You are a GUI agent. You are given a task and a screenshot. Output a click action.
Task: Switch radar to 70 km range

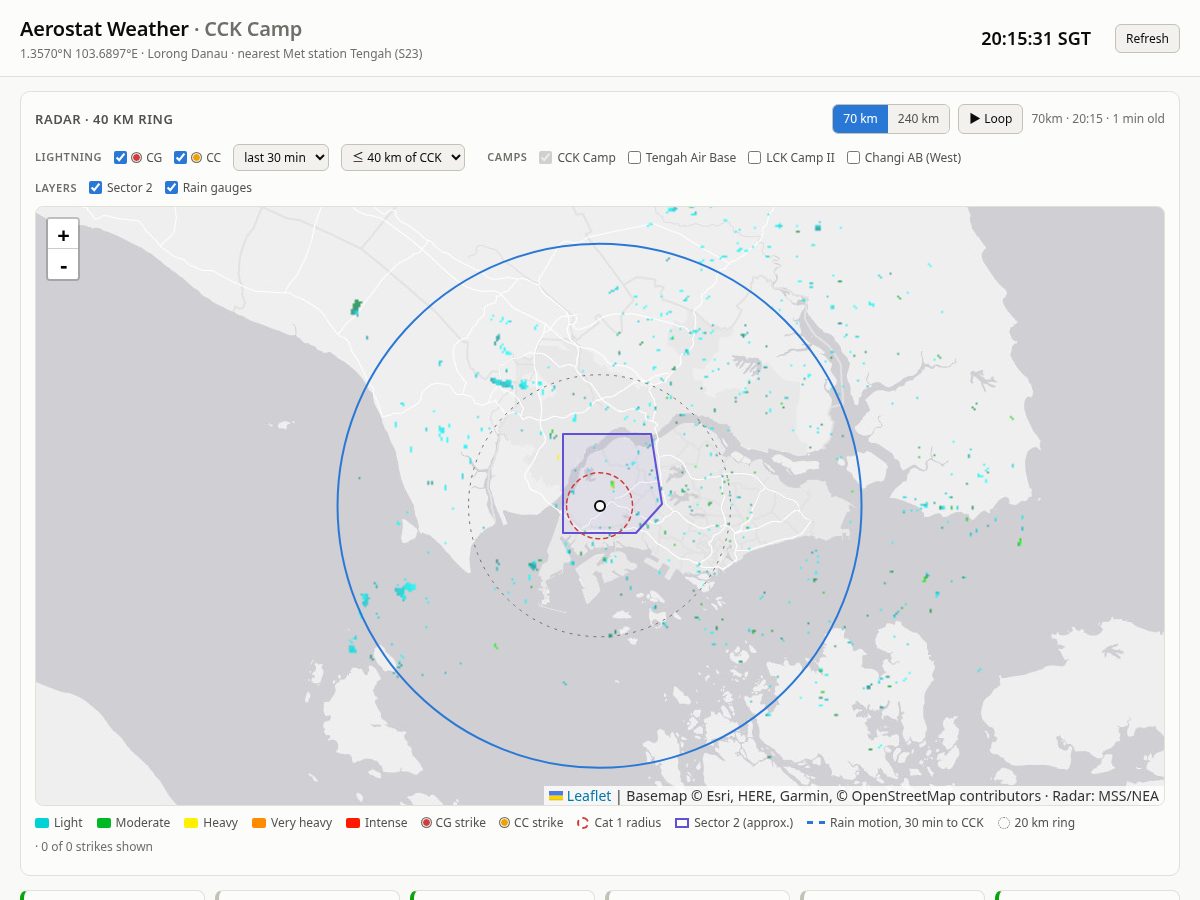(860, 119)
